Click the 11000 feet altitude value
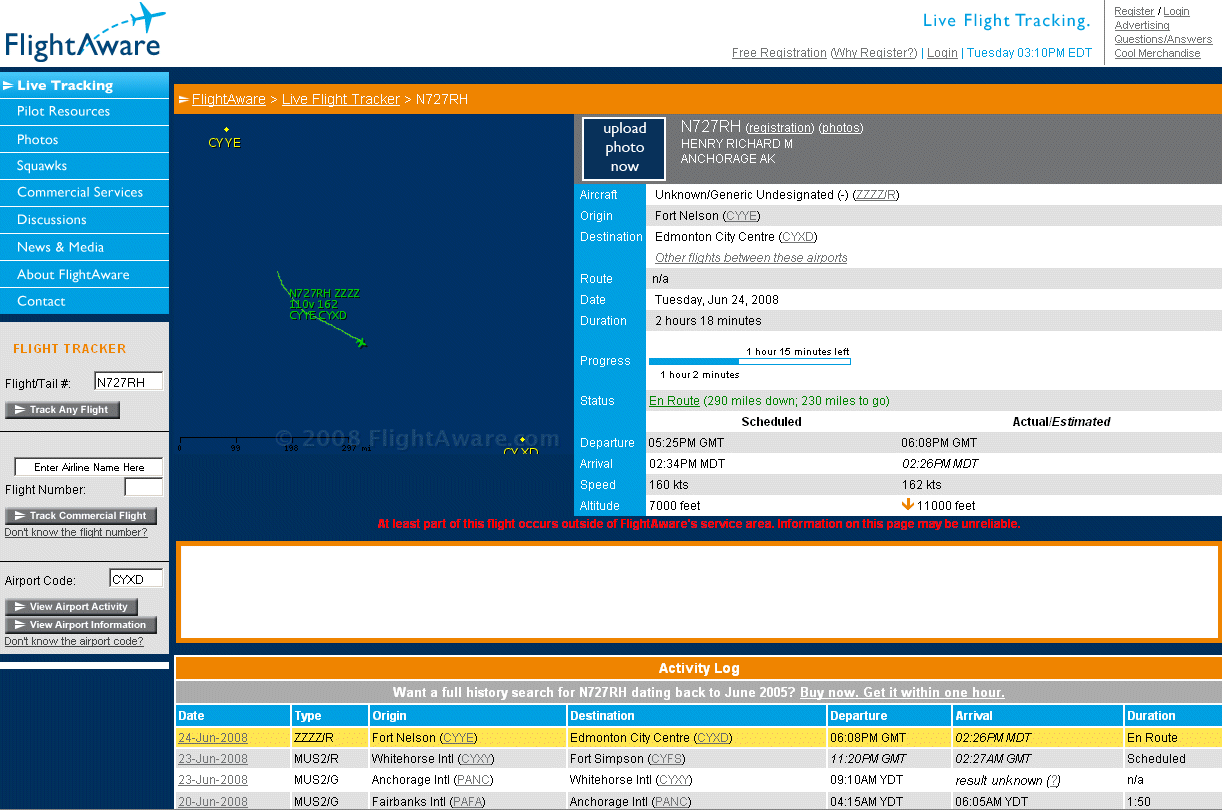This screenshot has width=1222, height=810. pos(947,506)
